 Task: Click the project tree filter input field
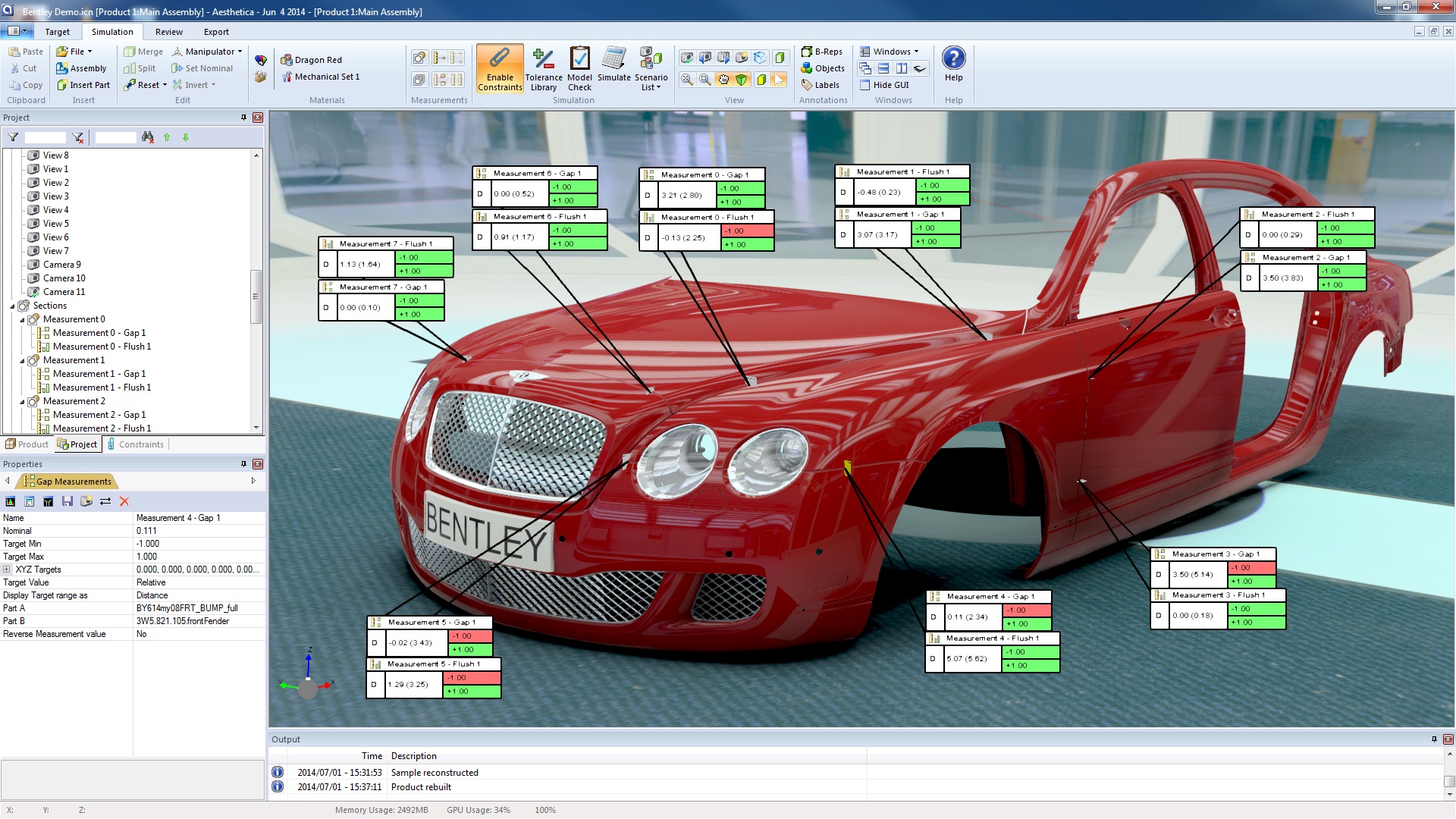click(45, 137)
